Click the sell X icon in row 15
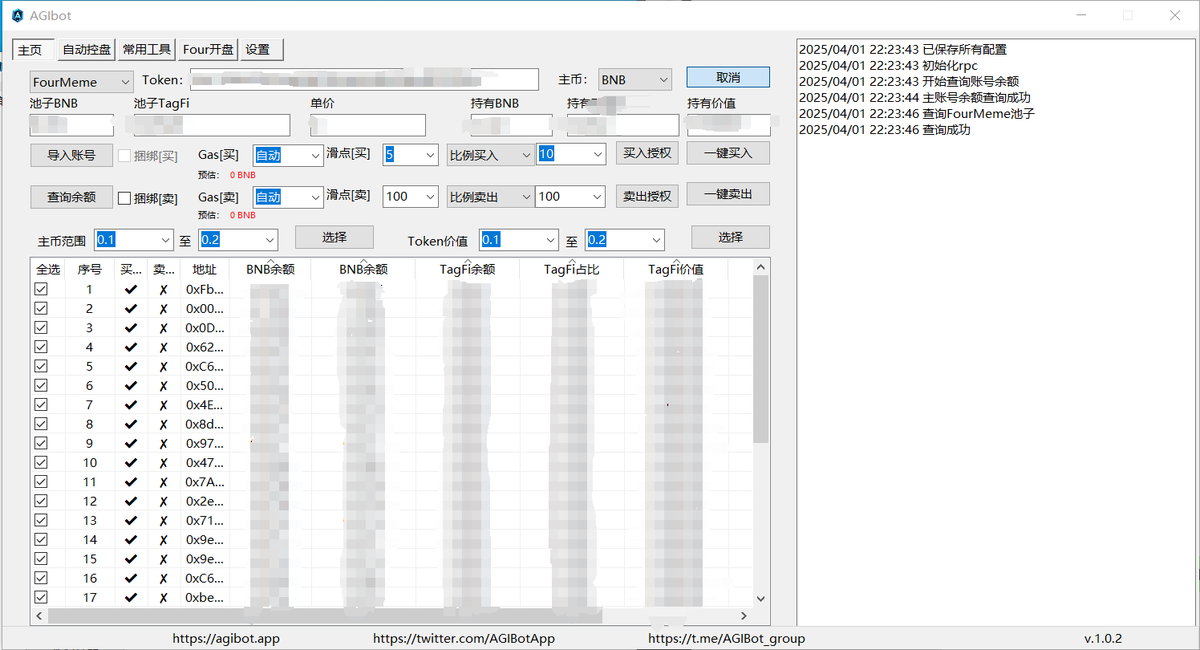Screen dimensions: 1200x650 [163, 559]
